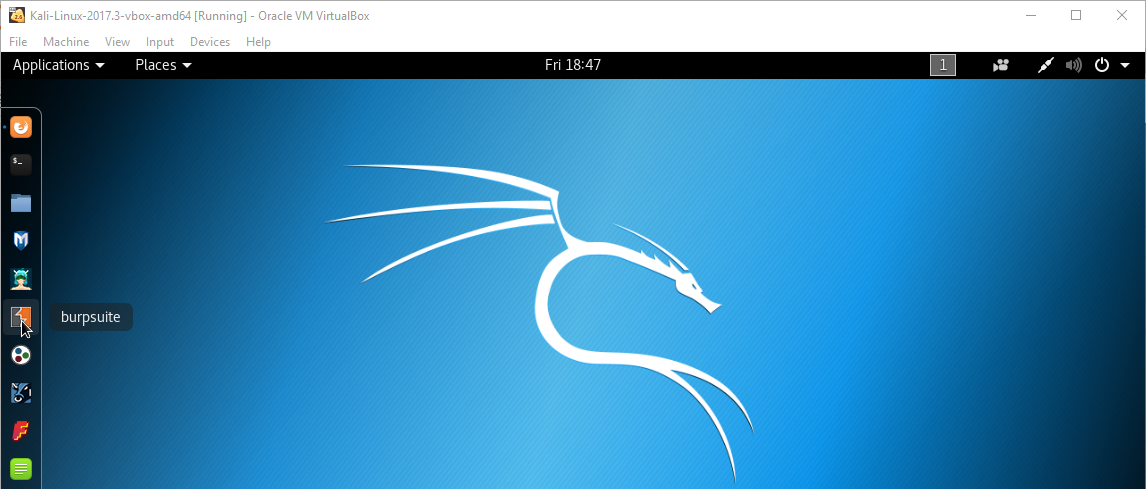This screenshot has width=1146, height=489.
Task: Expand the Places dropdown
Action: [163, 65]
